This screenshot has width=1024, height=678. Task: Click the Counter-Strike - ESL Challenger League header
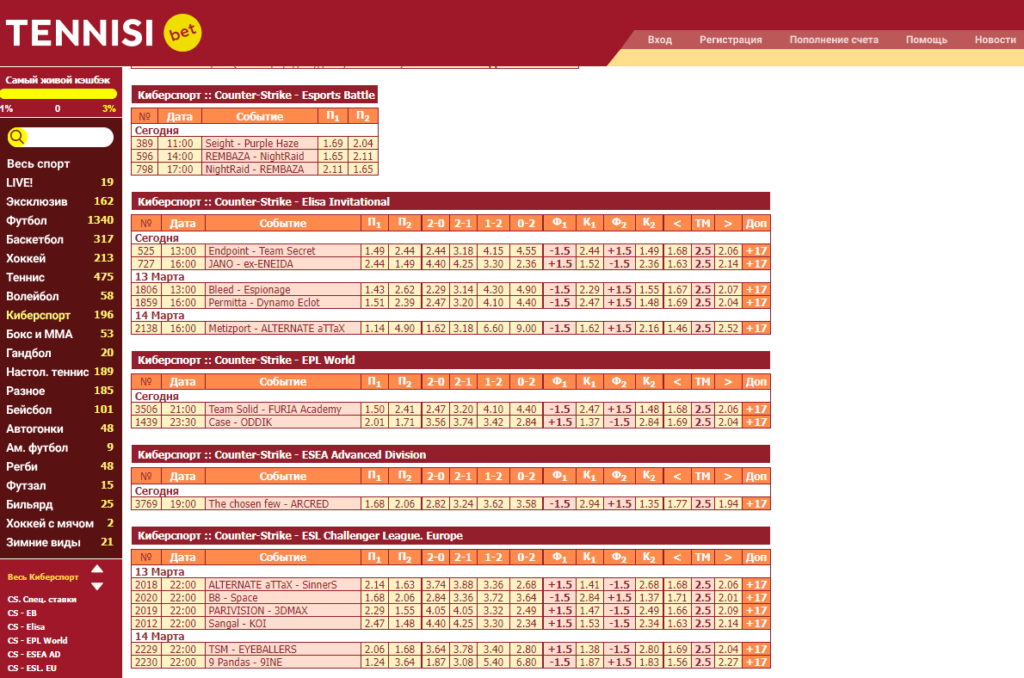(x=451, y=536)
